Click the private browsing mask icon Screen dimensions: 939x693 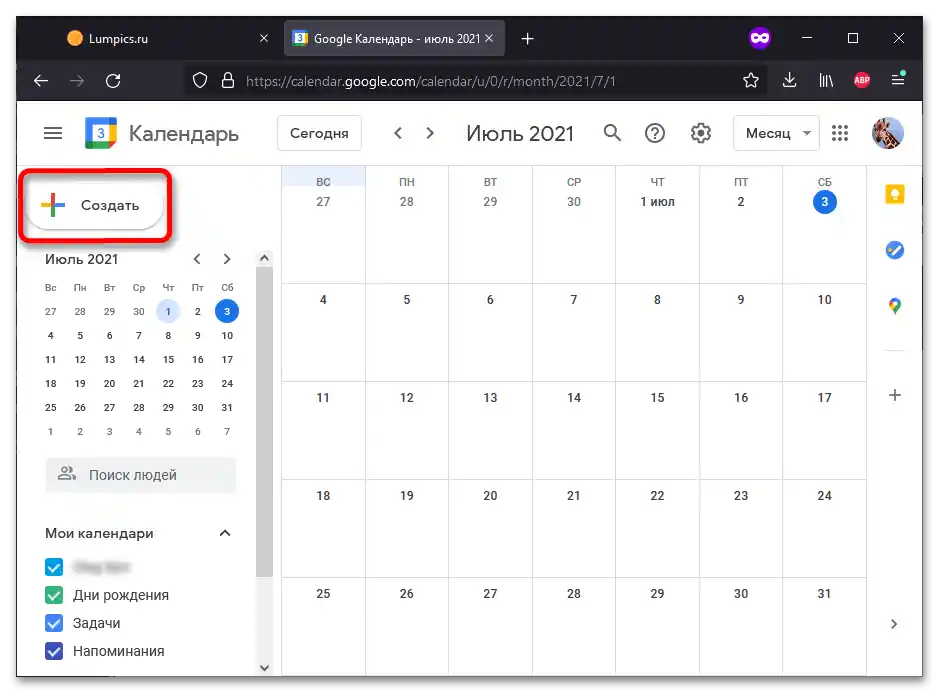[x=760, y=38]
